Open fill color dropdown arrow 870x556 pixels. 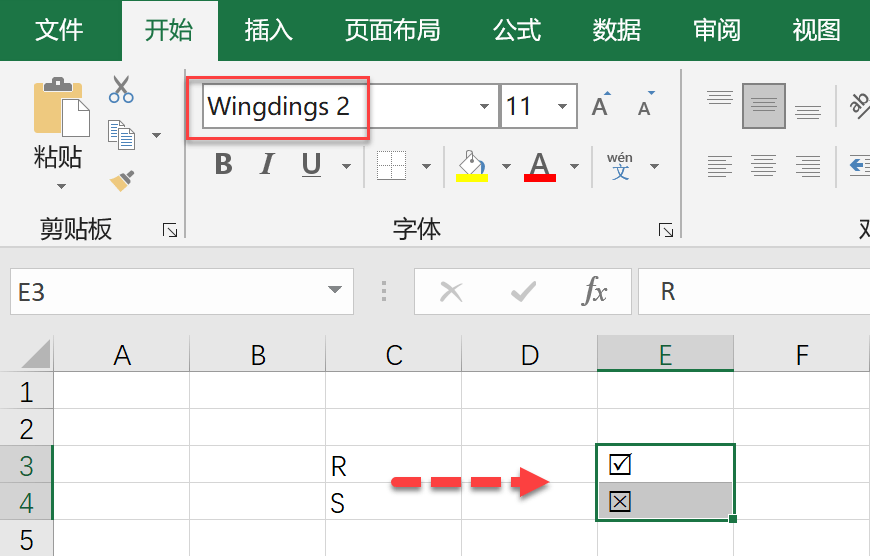506,166
